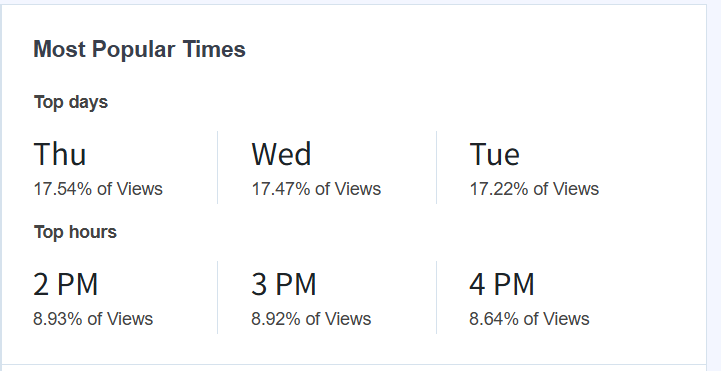721x371 pixels.
Task: Select 8.93% of Views text
Action: (x=93, y=319)
